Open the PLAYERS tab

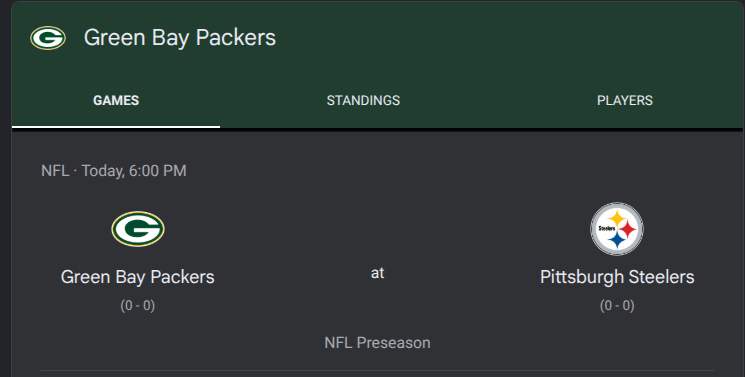[625, 100]
